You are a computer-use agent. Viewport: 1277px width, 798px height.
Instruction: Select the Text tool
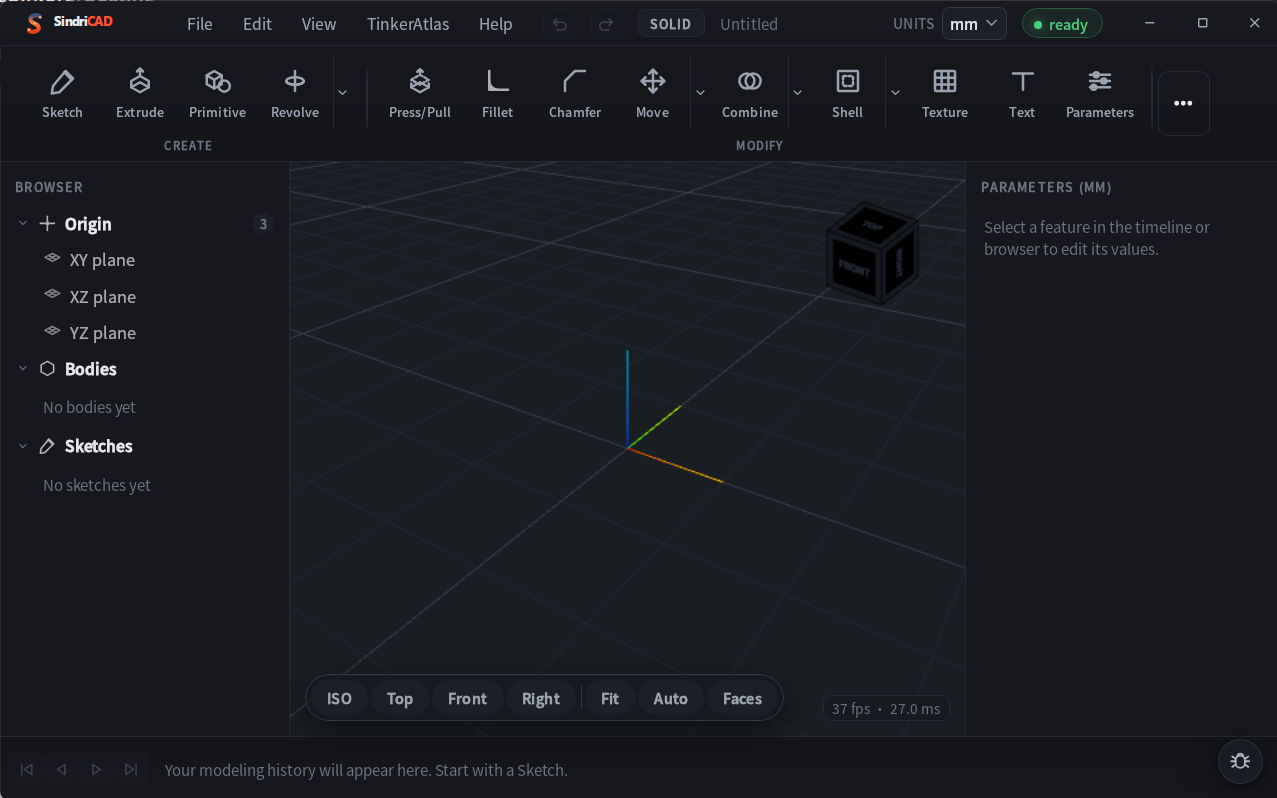tap(1022, 95)
